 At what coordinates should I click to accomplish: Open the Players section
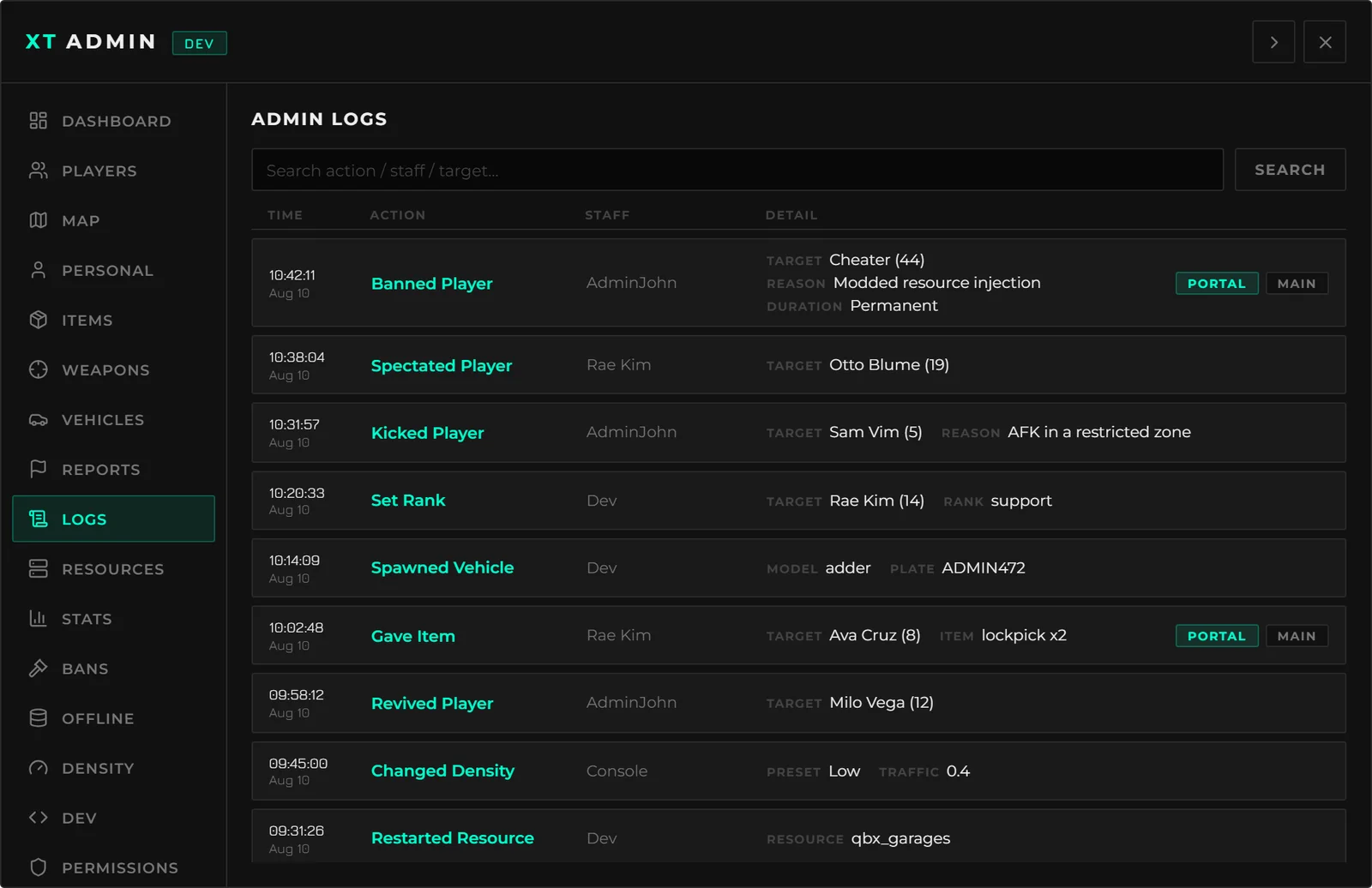pyautogui.click(x=113, y=171)
